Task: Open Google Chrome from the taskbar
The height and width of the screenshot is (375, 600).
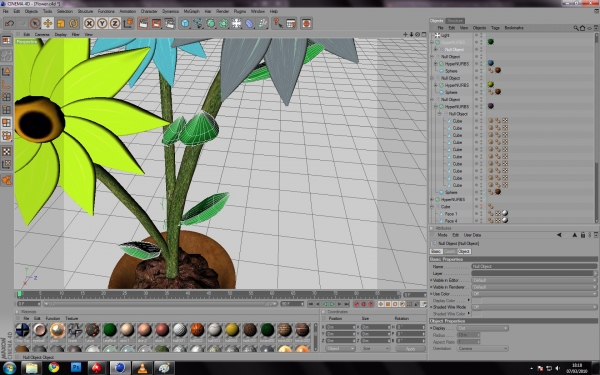Action: (54, 368)
